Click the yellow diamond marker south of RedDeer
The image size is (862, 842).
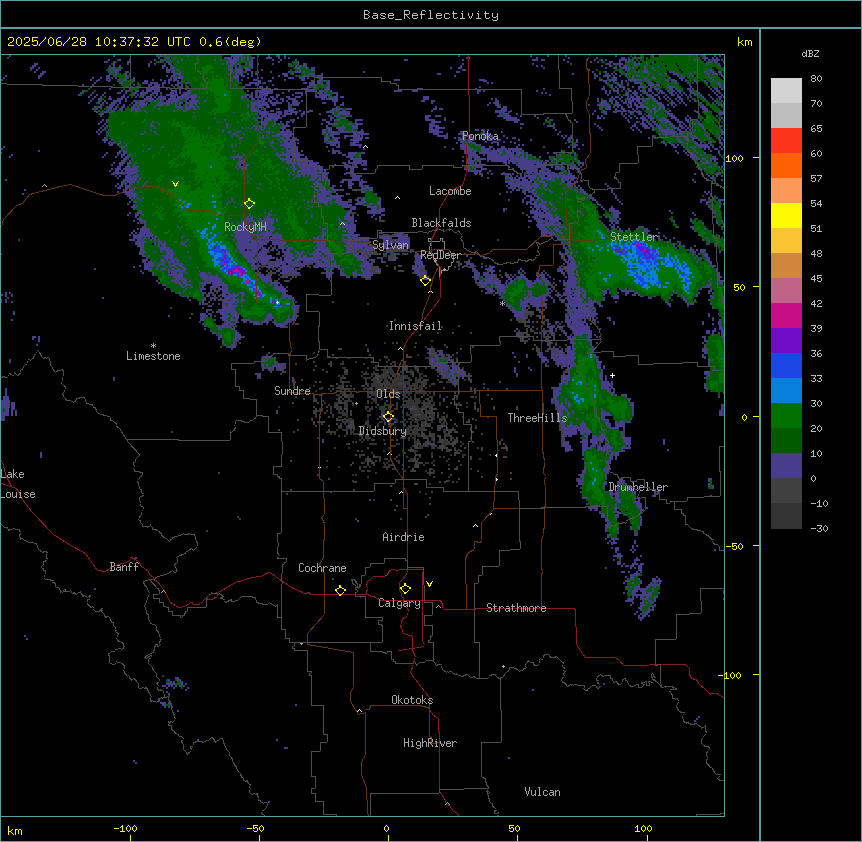(x=425, y=281)
